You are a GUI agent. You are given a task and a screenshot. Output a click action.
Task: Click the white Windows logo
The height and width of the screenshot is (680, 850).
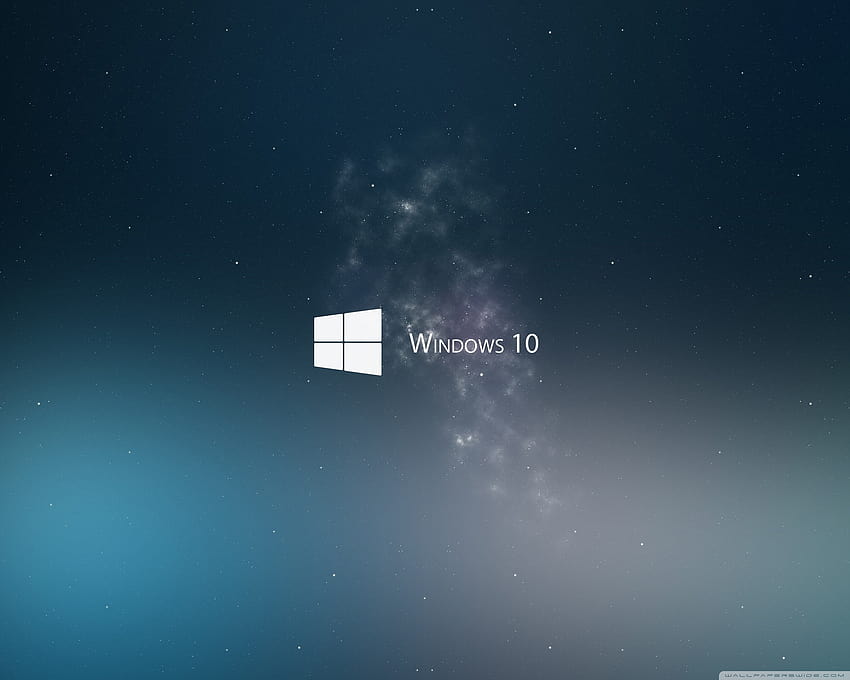pos(347,342)
